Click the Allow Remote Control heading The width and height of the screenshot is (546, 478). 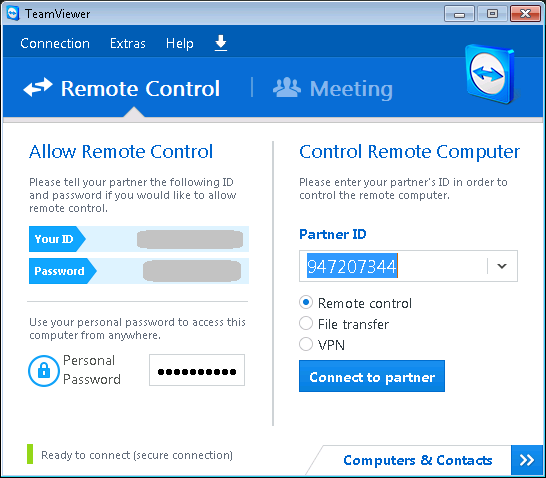[x=121, y=152]
